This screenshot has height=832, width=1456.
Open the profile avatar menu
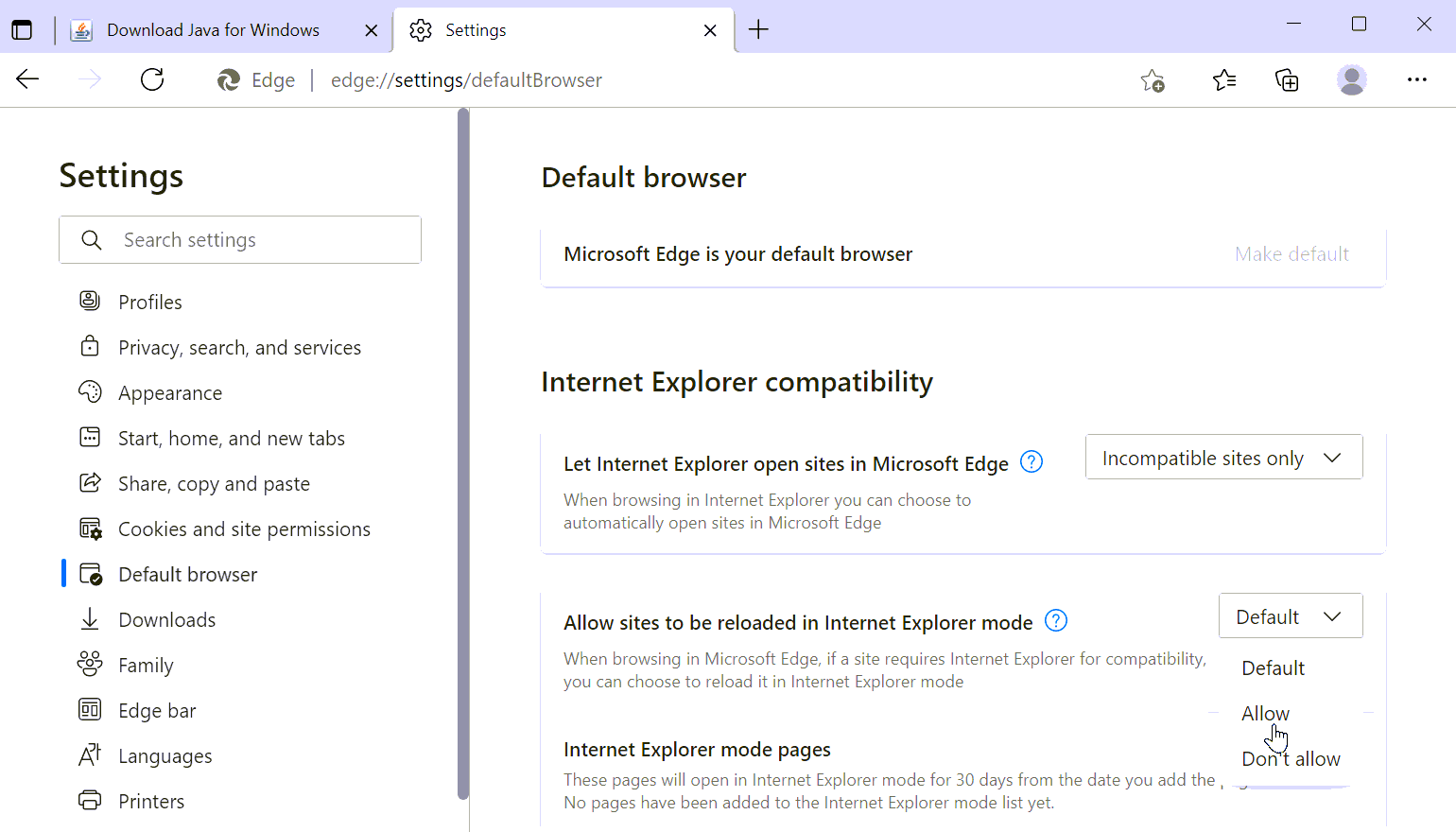coord(1352,80)
